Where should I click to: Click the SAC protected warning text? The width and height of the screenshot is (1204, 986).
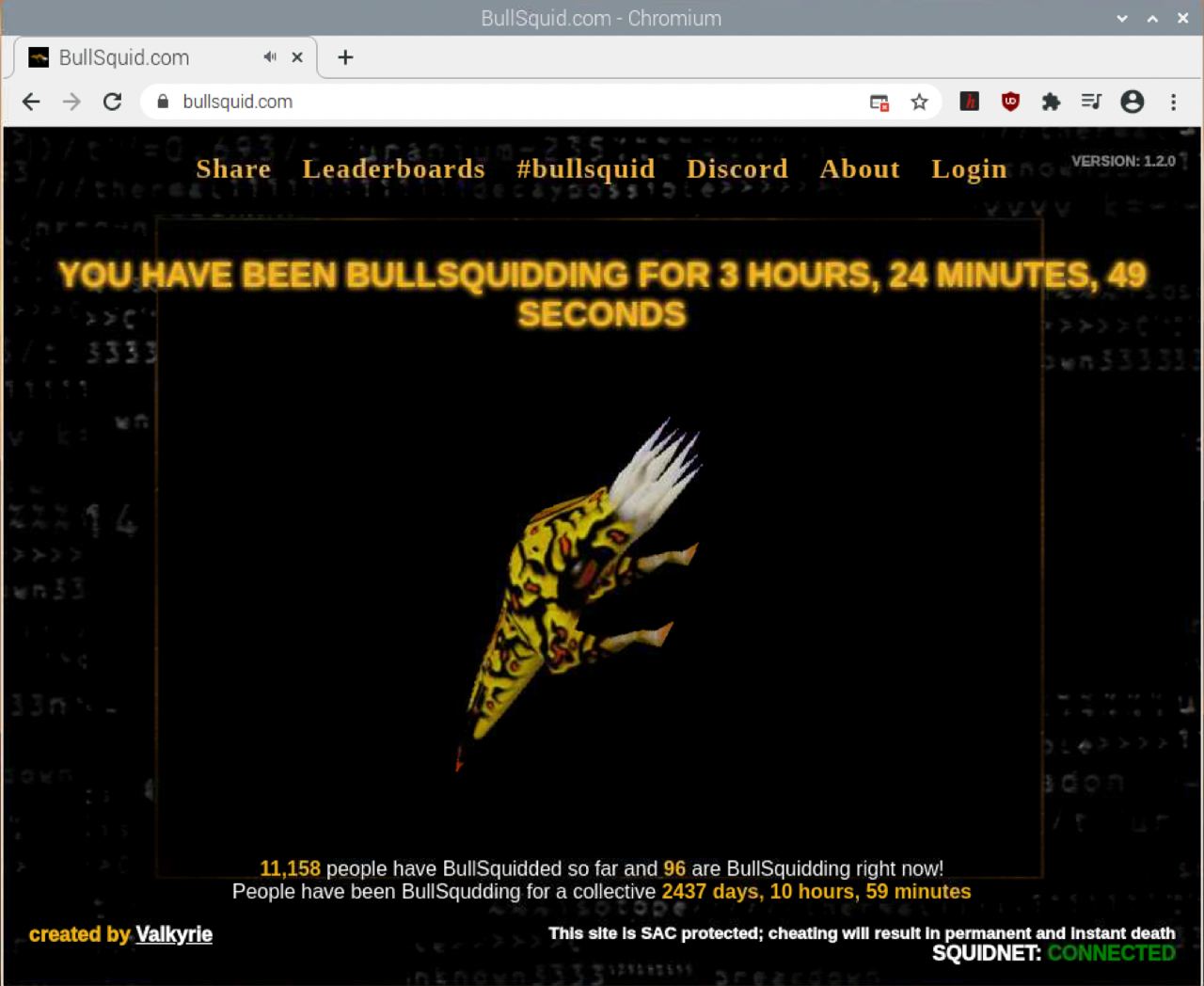(862, 933)
